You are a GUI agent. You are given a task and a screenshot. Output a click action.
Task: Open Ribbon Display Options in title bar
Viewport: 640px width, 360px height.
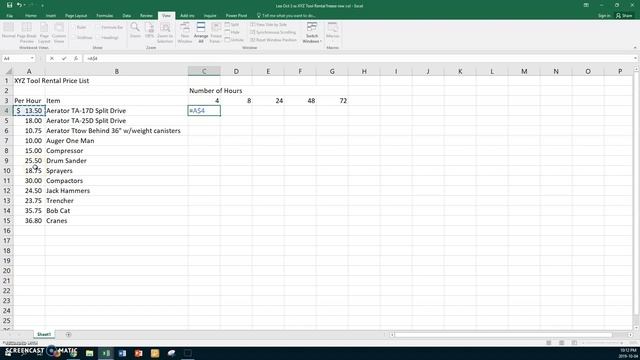click(586, 5)
